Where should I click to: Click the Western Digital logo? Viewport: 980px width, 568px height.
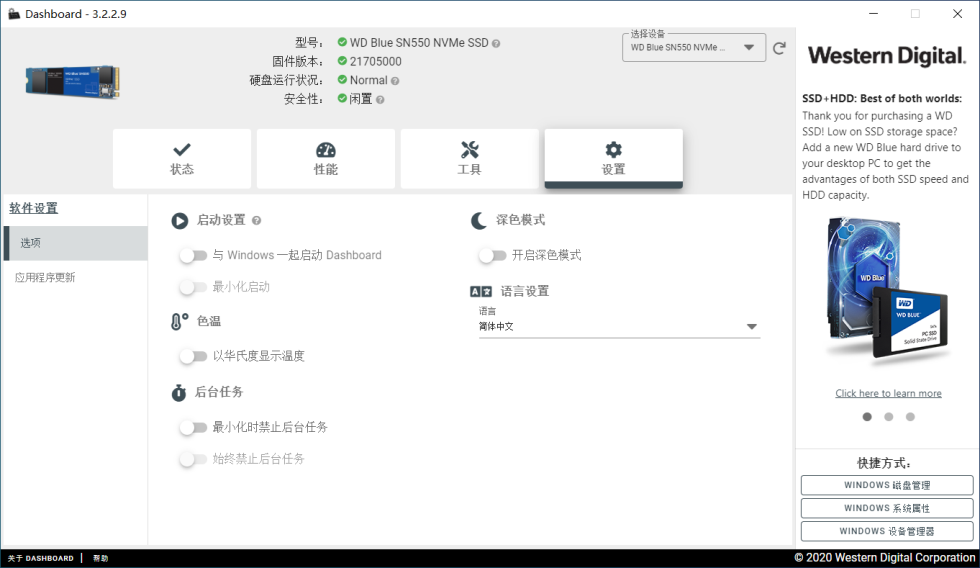tap(886, 56)
